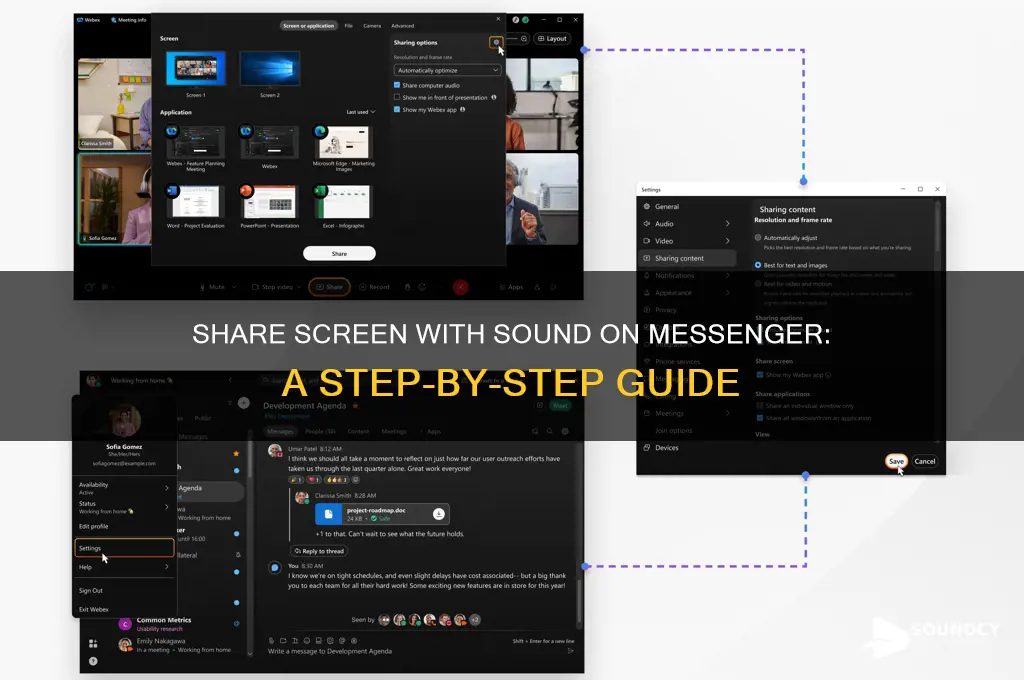Click the thumbs up reaction

337,479
